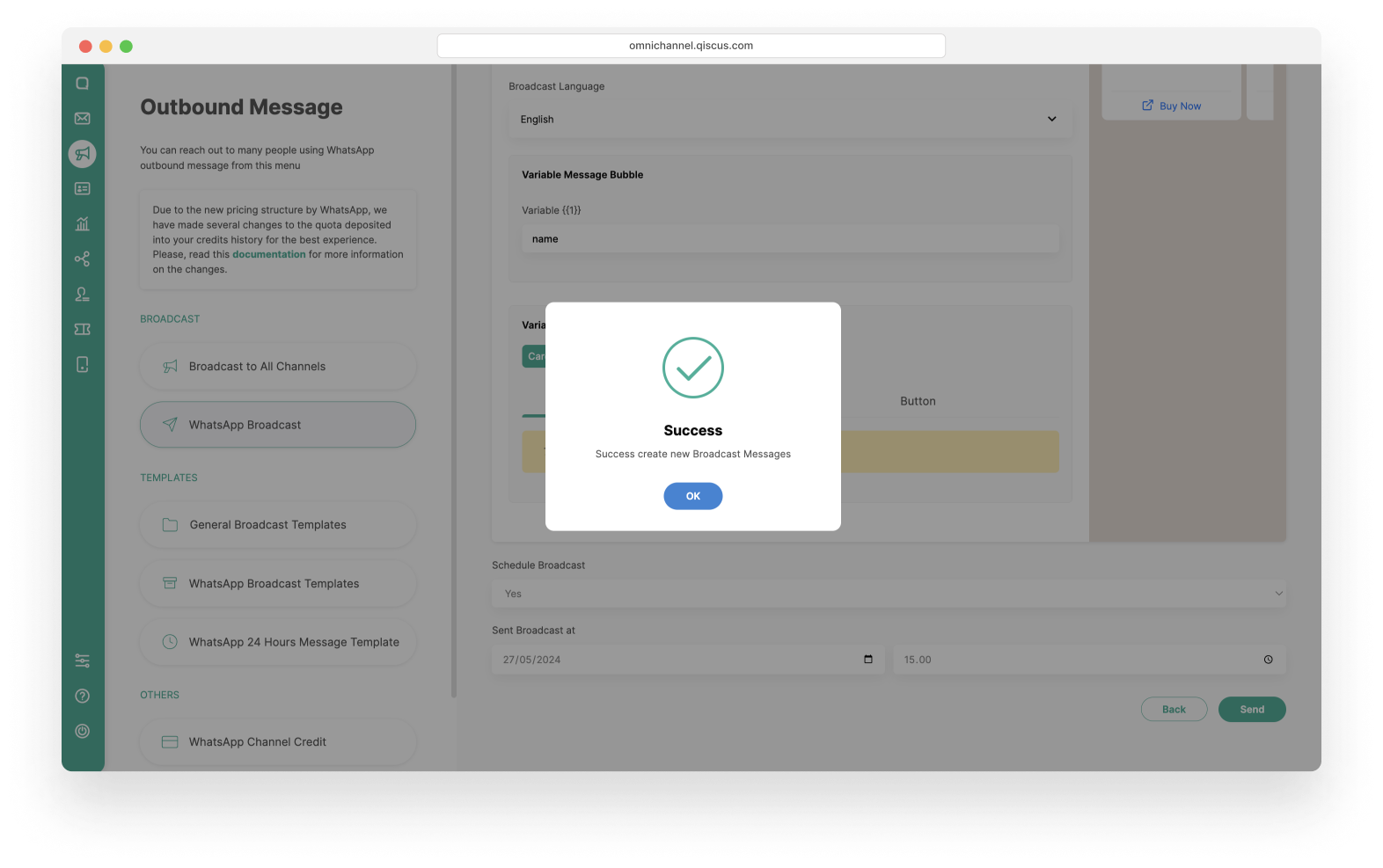Switch to the Button tab
1383x868 pixels.
[918, 401]
